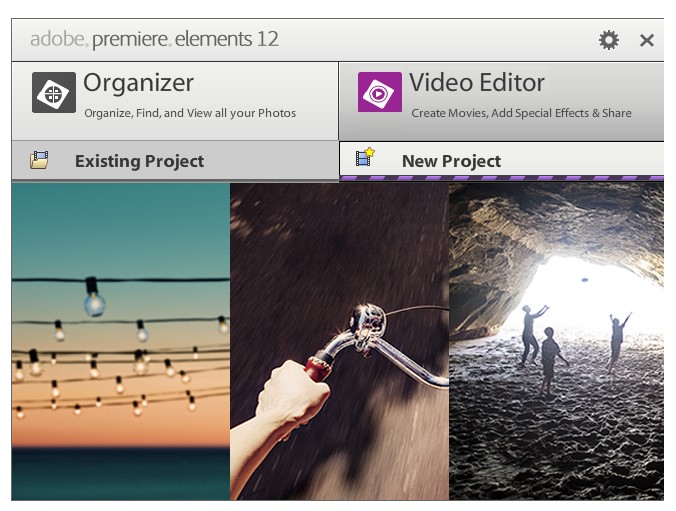This screenshot has height=511, width=676.
Task: Click 'Create Movies, Add Special Effects & Share'
Action: pos(521,113)
